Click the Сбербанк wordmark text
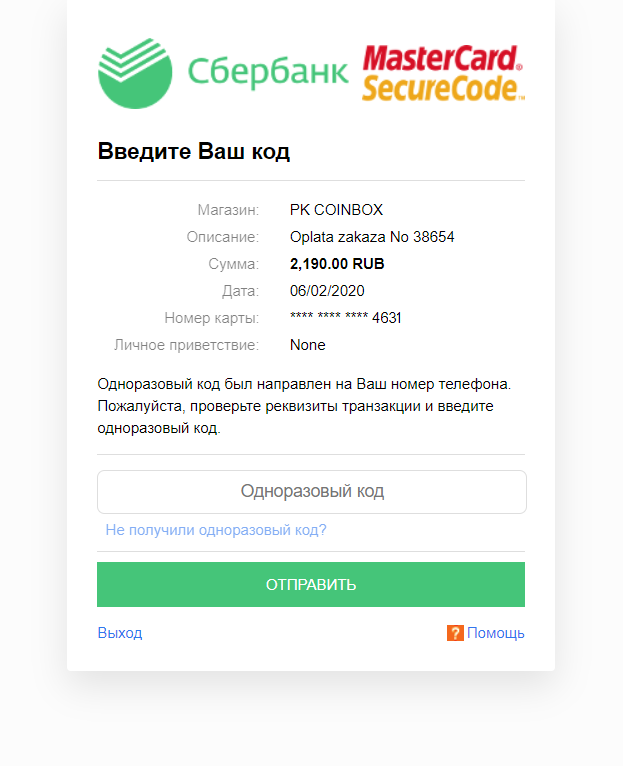The width and height of the screenshot is (623, 766). tap(268, 72)
